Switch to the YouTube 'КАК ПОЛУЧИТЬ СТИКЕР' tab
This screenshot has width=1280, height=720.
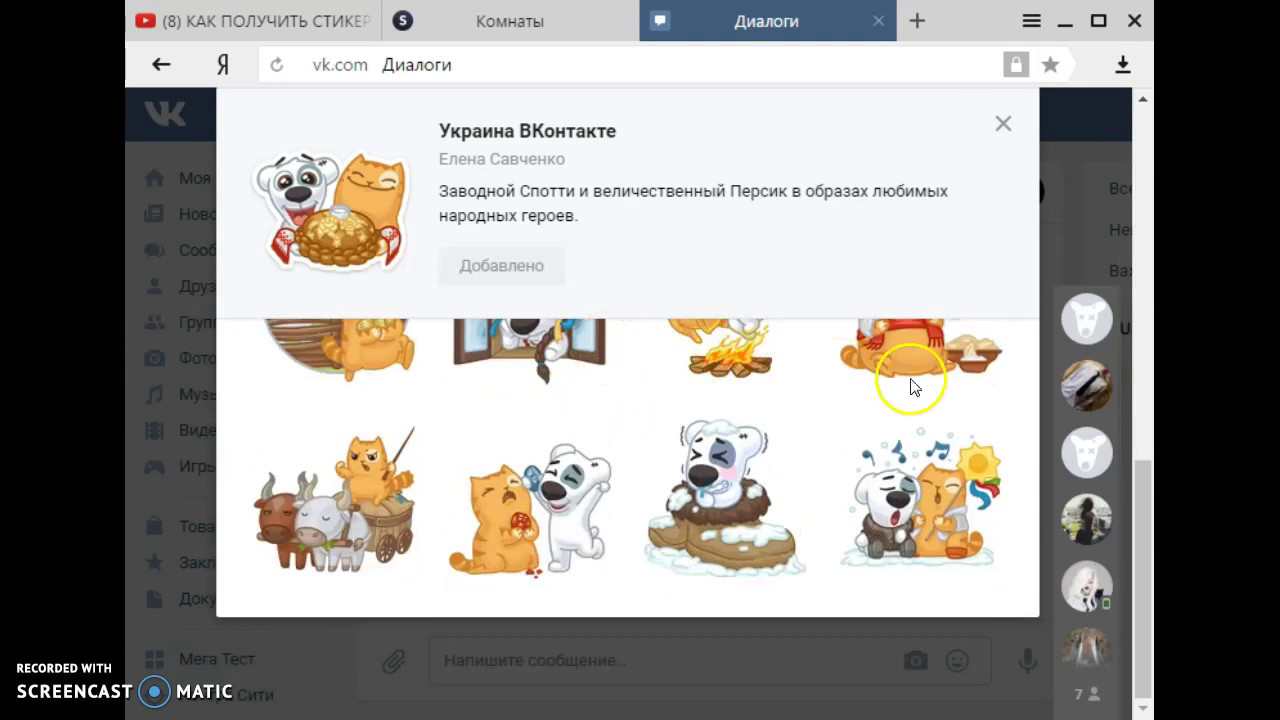pyautogui.click(x=252, y=21)
